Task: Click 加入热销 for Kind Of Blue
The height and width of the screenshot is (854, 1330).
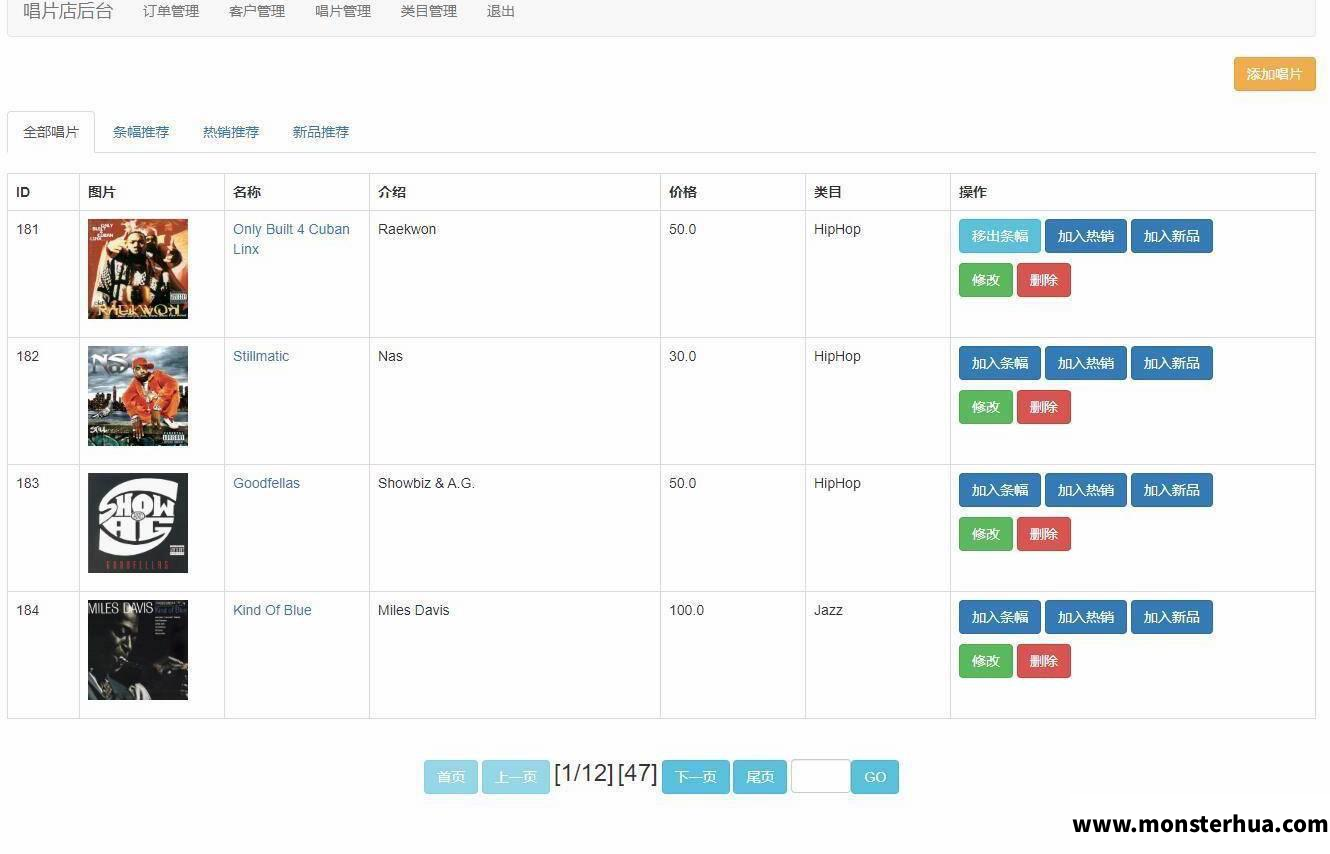Action: tap(1086, 617)
